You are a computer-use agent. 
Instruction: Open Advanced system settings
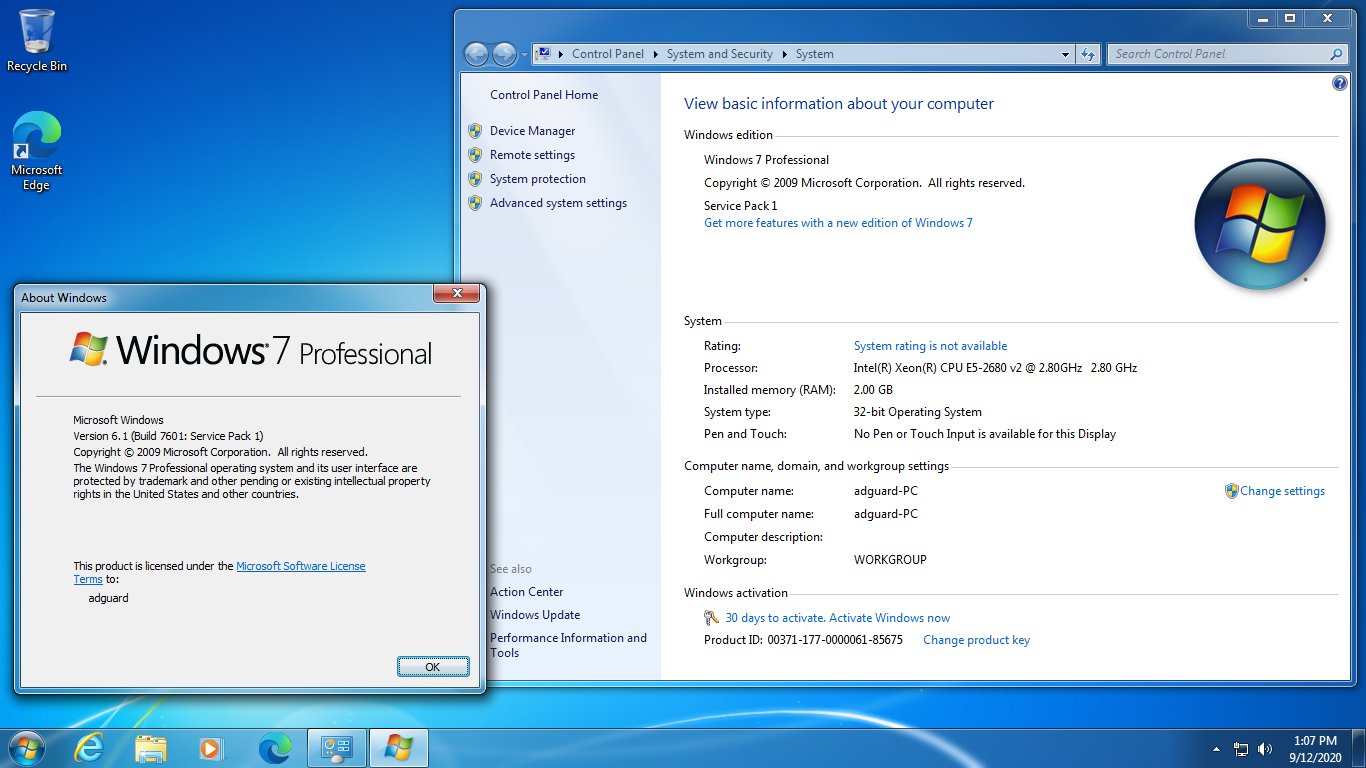[558, 203]
